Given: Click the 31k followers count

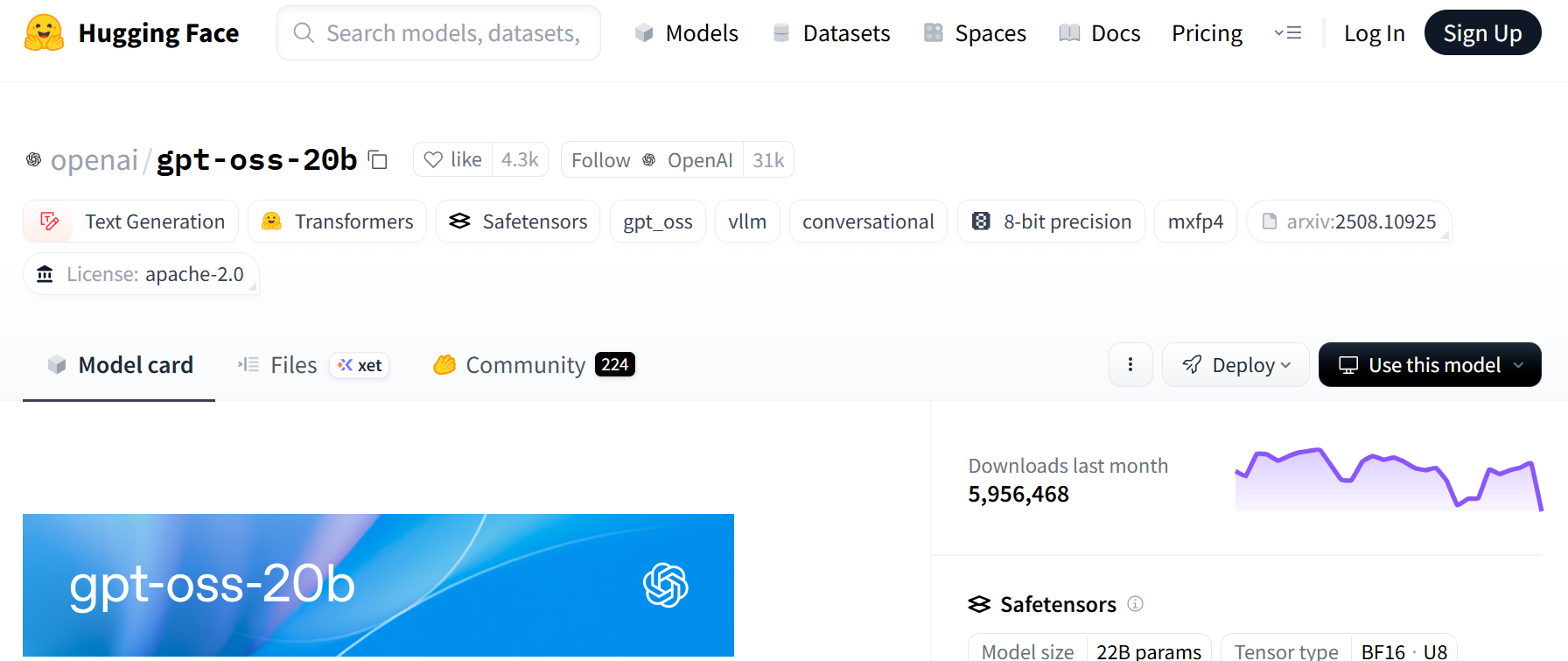Looking at the screenshot, I should [x=768, y=159].
